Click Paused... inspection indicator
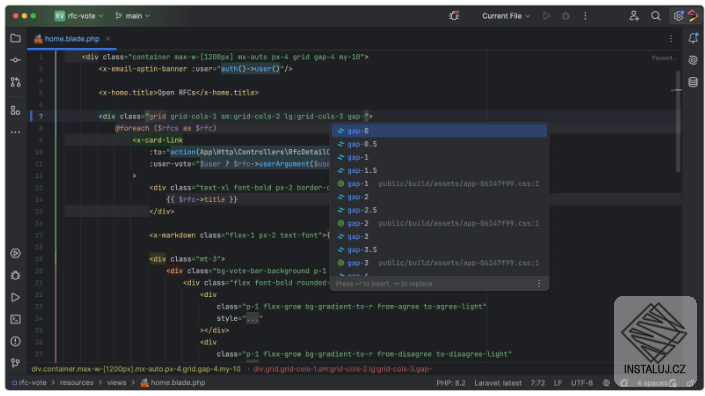 pyautogui.click(x=664, y=58)
